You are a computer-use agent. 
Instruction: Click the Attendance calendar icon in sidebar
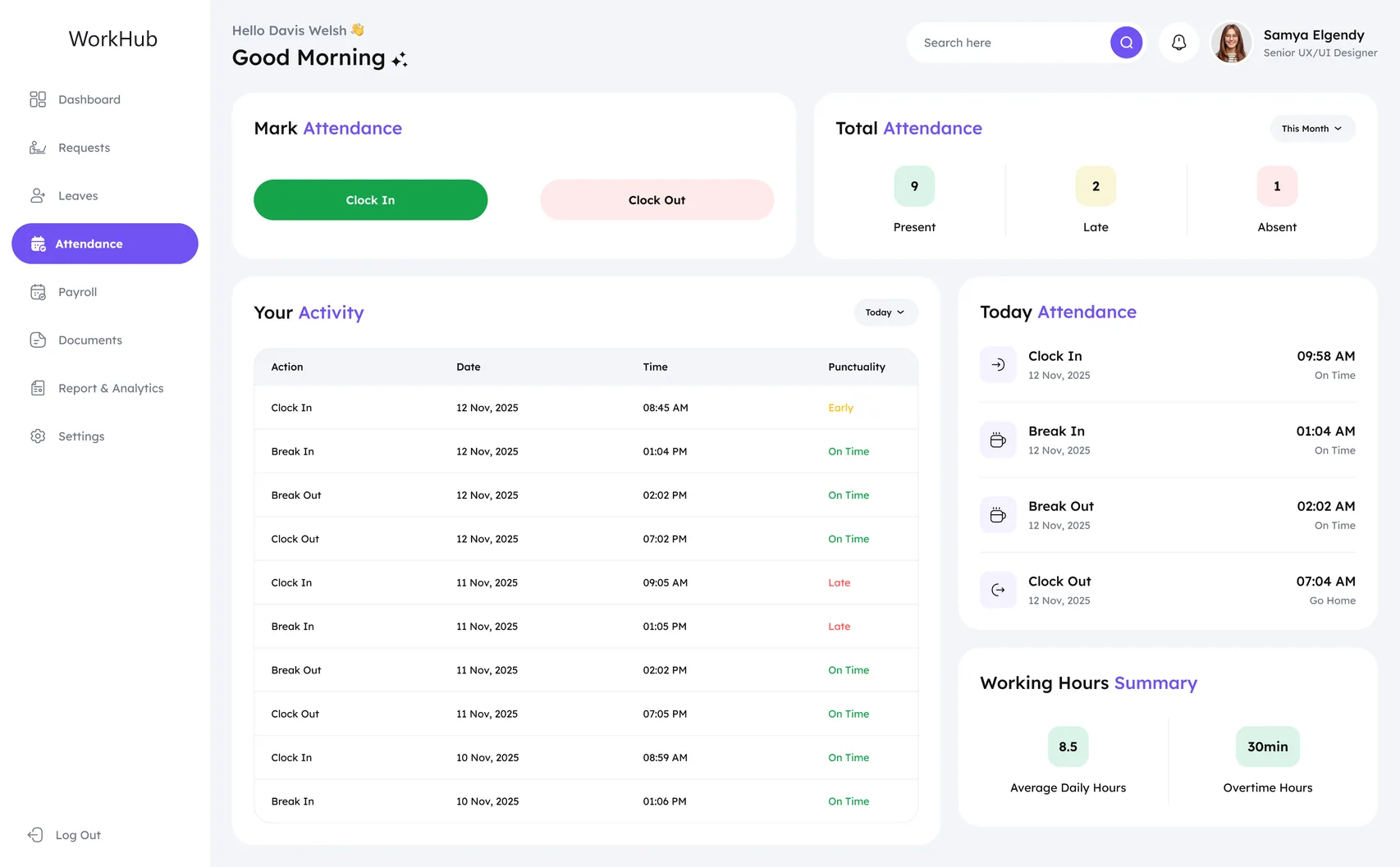(x=38, y=244)
